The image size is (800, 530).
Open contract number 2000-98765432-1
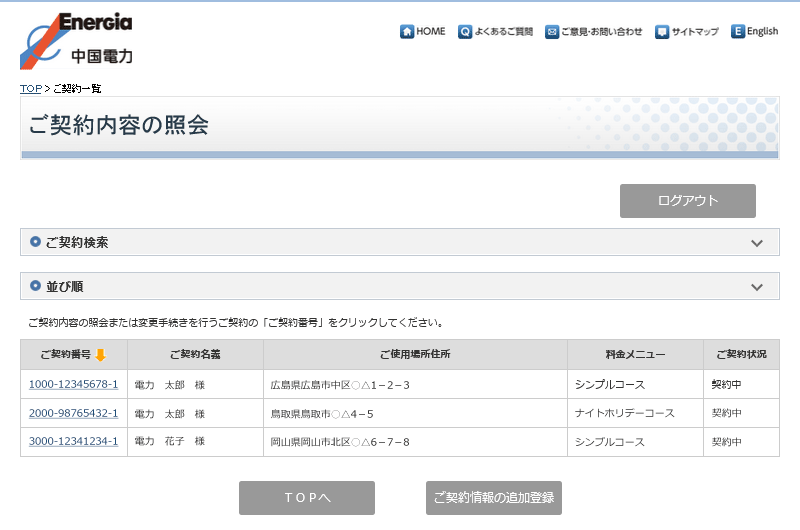(x=73, y=413)
